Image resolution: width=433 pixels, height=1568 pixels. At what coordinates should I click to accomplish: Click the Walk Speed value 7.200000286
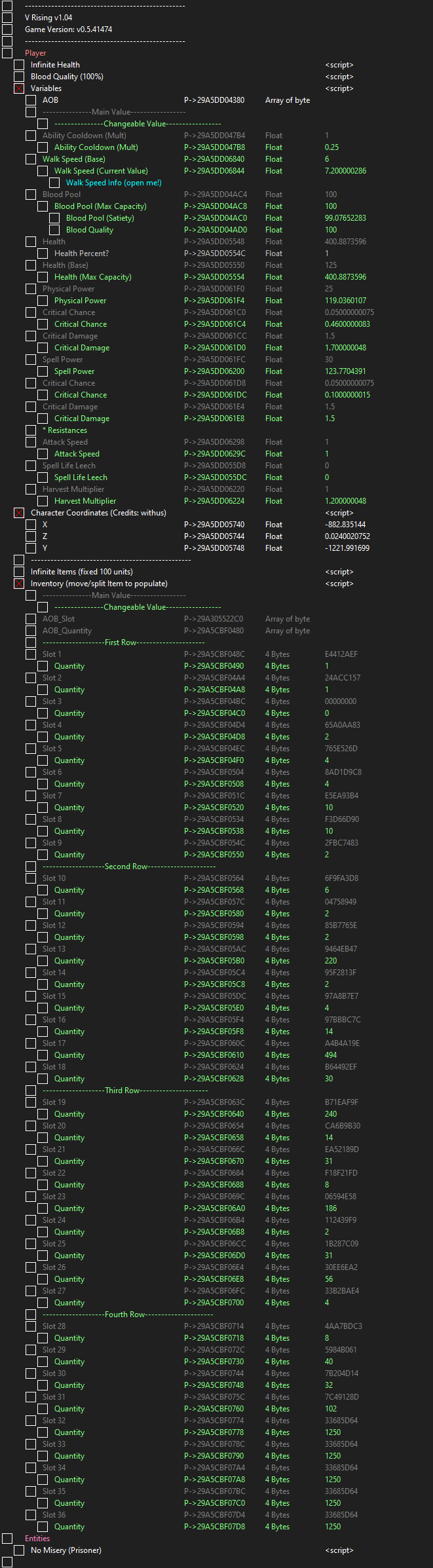(345, 171)
